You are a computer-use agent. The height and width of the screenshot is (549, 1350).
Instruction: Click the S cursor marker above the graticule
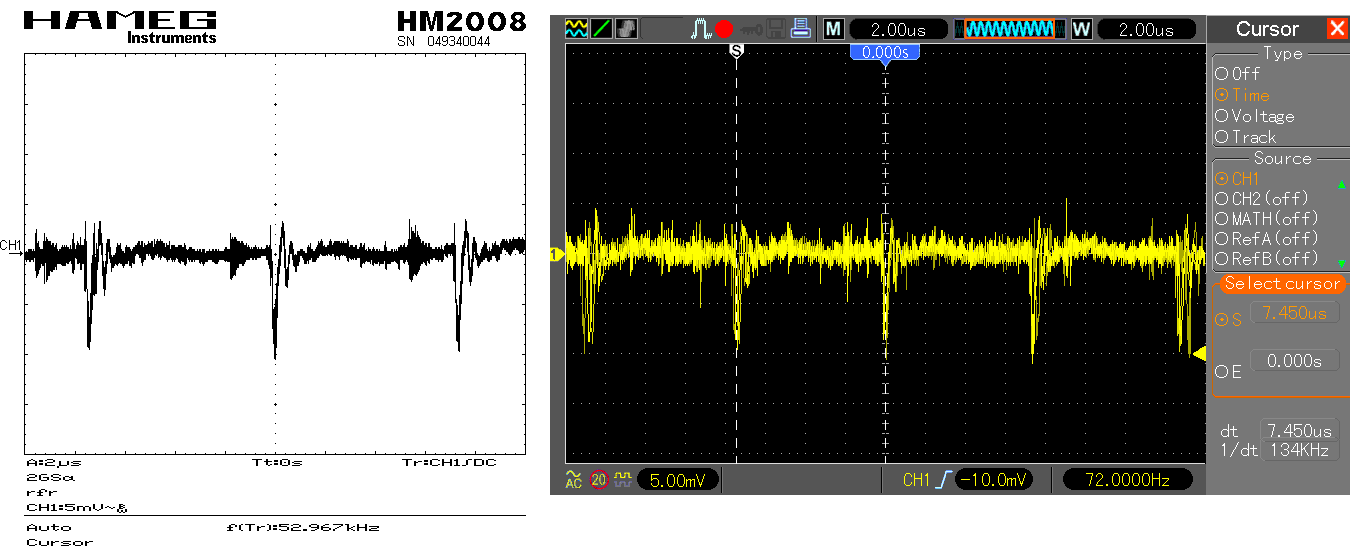tap(737, 49)
